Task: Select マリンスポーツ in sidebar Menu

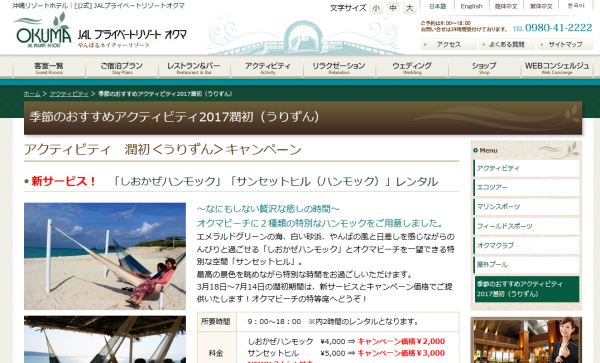Action: [527, 207]
